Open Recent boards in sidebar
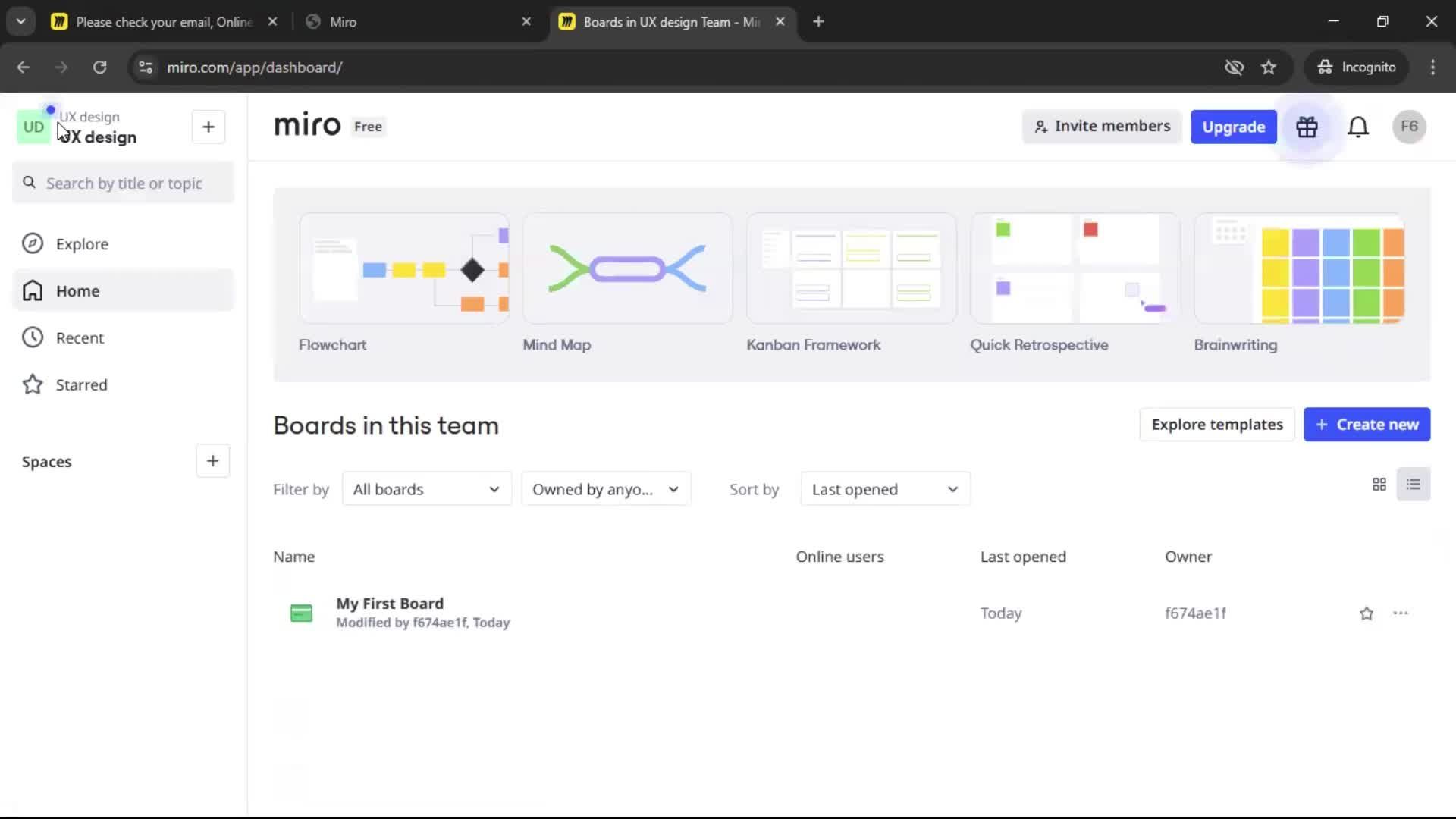This screenshot has height=819, width=1456. tap(124, 337)
